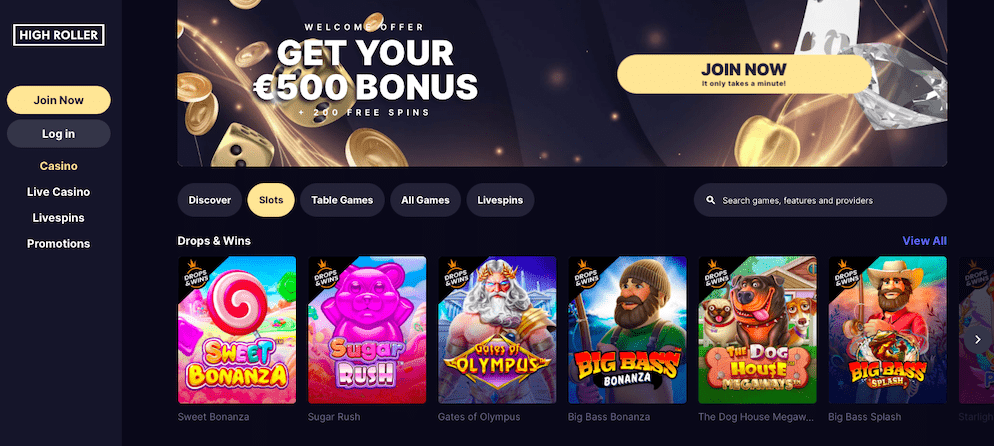Open the Sweet Bonanza game thumbnail

(x=236, y=329)
